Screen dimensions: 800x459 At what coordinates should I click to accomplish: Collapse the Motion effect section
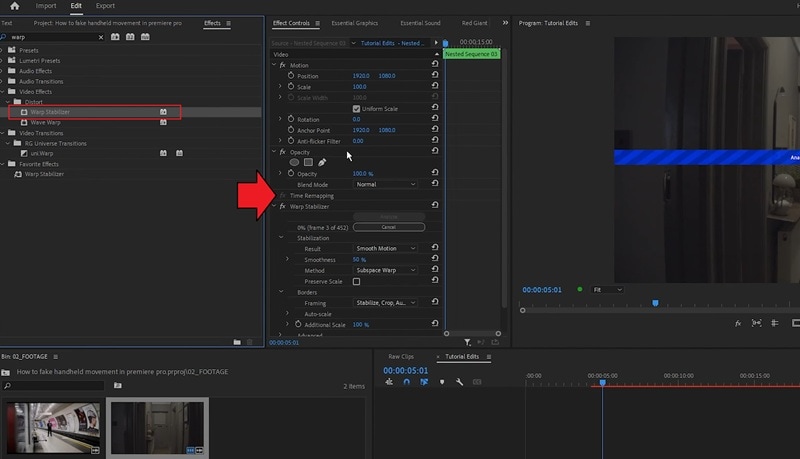[x=274, y=65]
